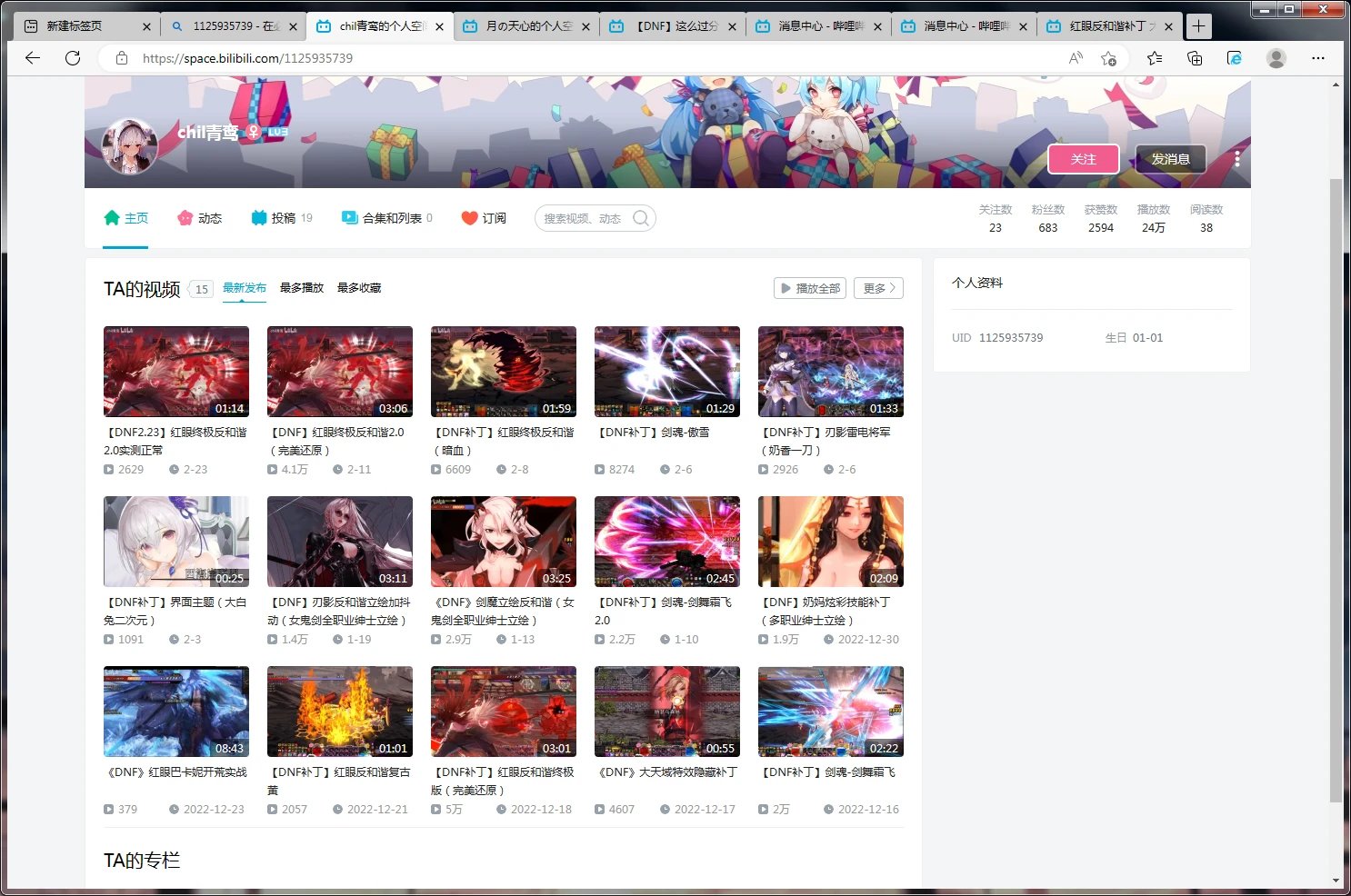Open the 界面主题（大白兔二次元）thumbnail
This screenshot has height=896, width=1351.
tap(176, 542)
